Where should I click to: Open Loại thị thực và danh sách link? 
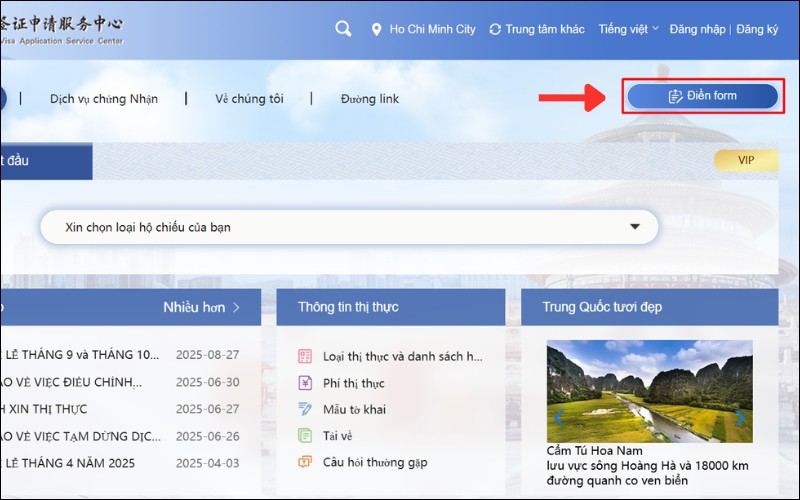click(403, 356)
